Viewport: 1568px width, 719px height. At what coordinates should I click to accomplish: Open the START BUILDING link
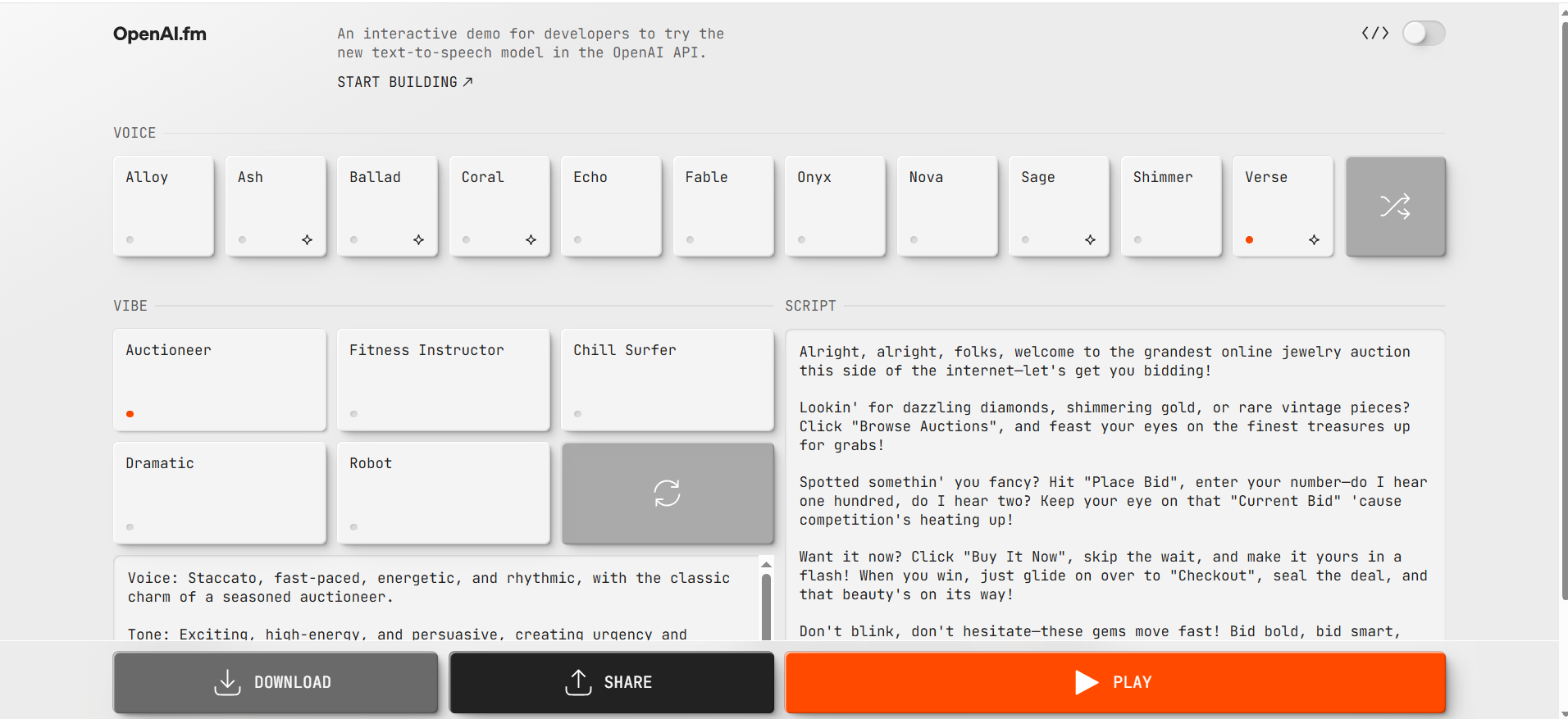click(x=404, y=82)
